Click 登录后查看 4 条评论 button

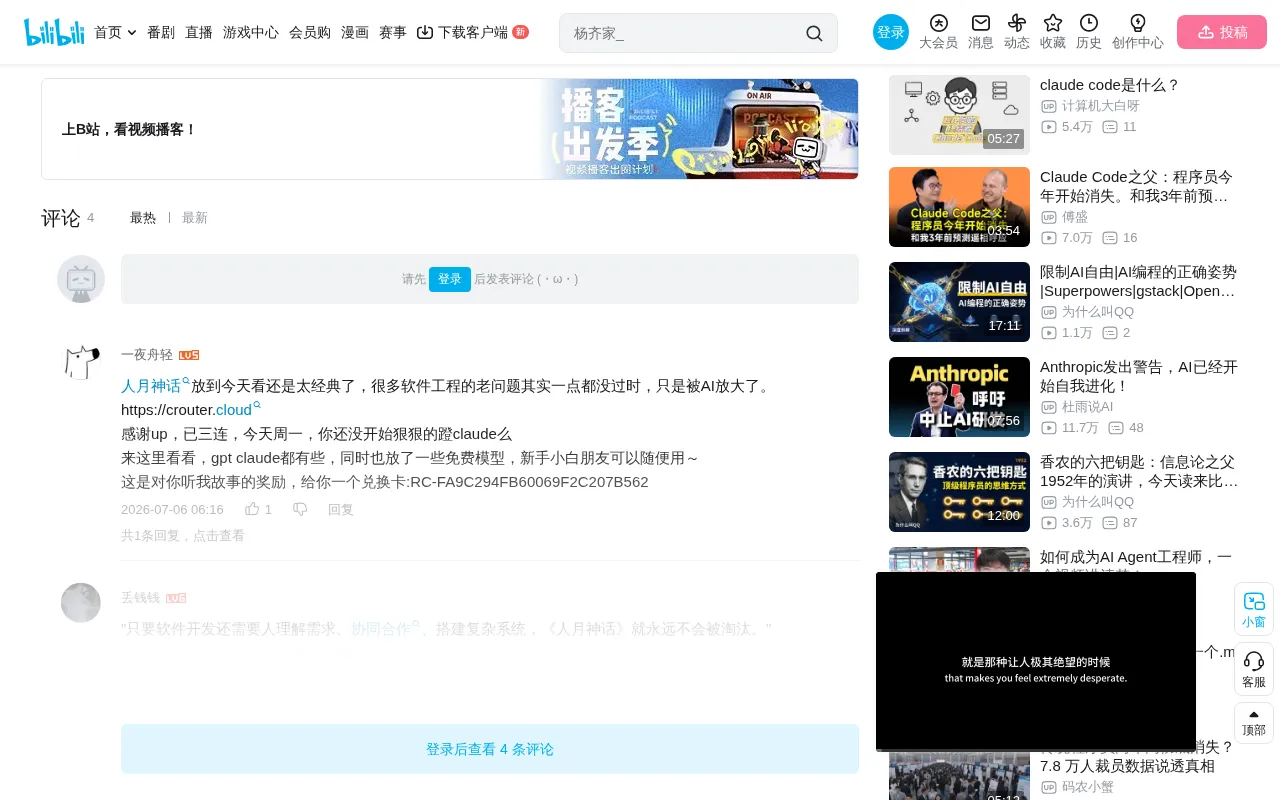click(x=490, y=749)
